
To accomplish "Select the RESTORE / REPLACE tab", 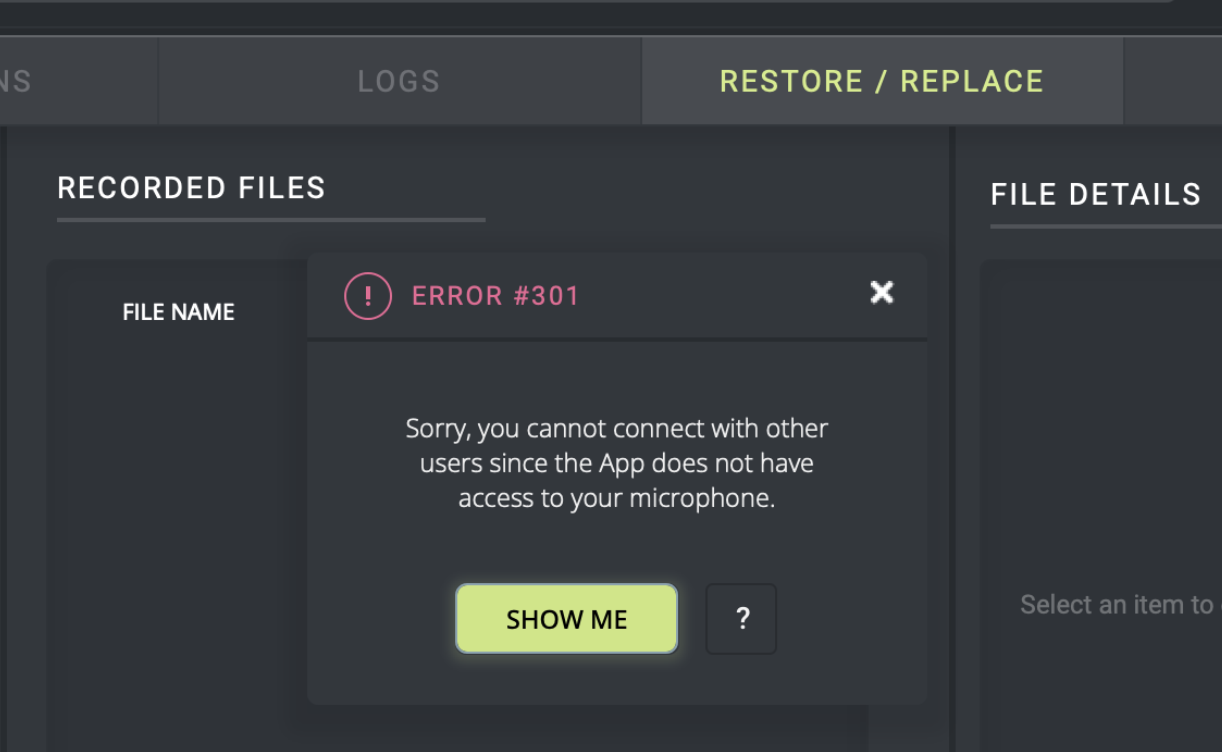I will pyautogui.click(x=881, y=81).
